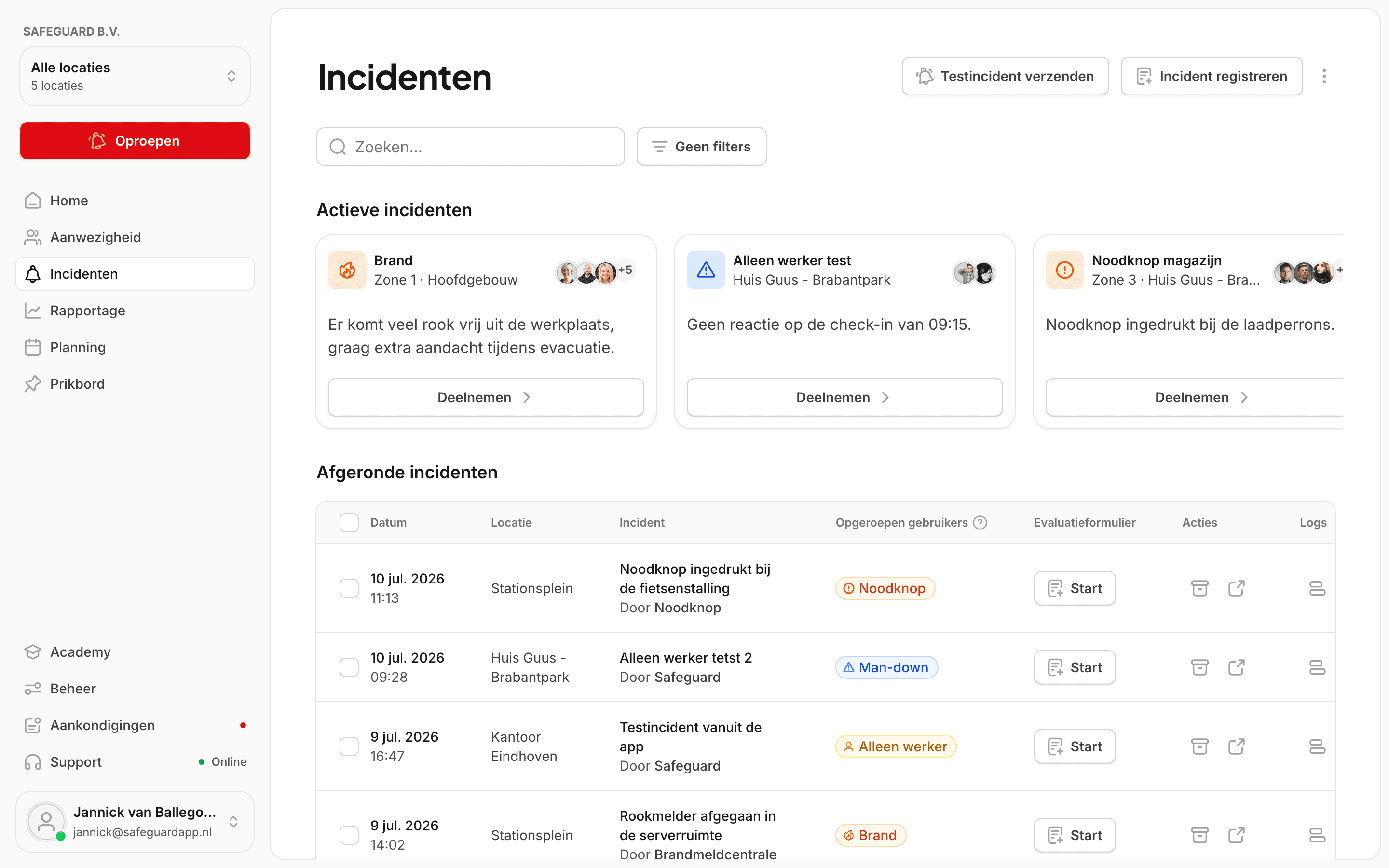Open Aanwezigheid in the sidebar
This screenshot has height=868, width=1389.
pyautogui.click(x=135, y=237)
